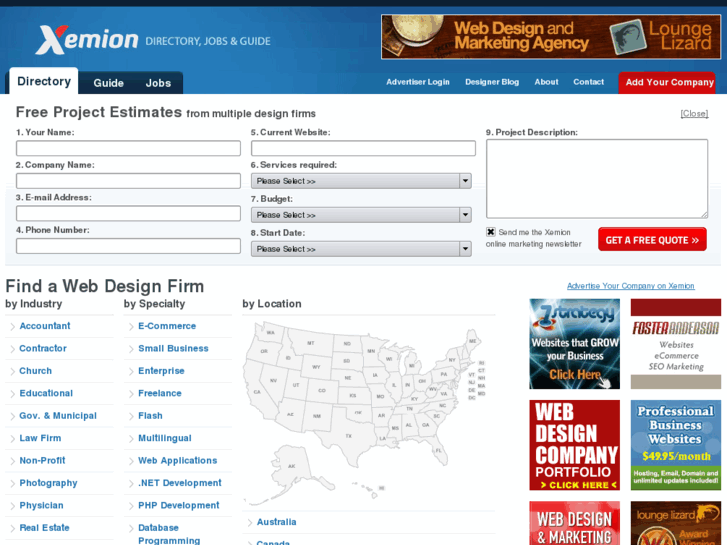Open Web Design & Marketing ad
This screenshot has height=545, width=727.
coord(574,523)
